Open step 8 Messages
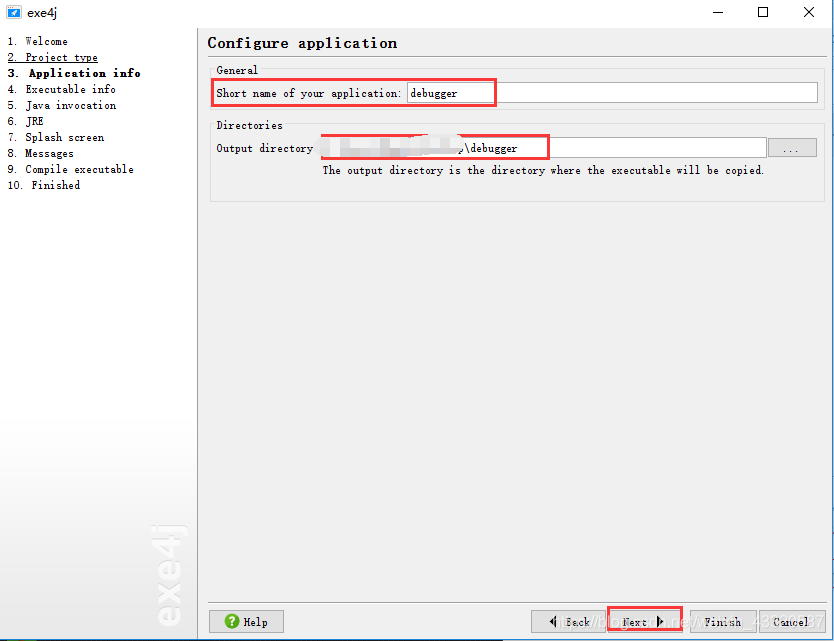The width and height of the screenshot is (834, 641). coord(40,153)
